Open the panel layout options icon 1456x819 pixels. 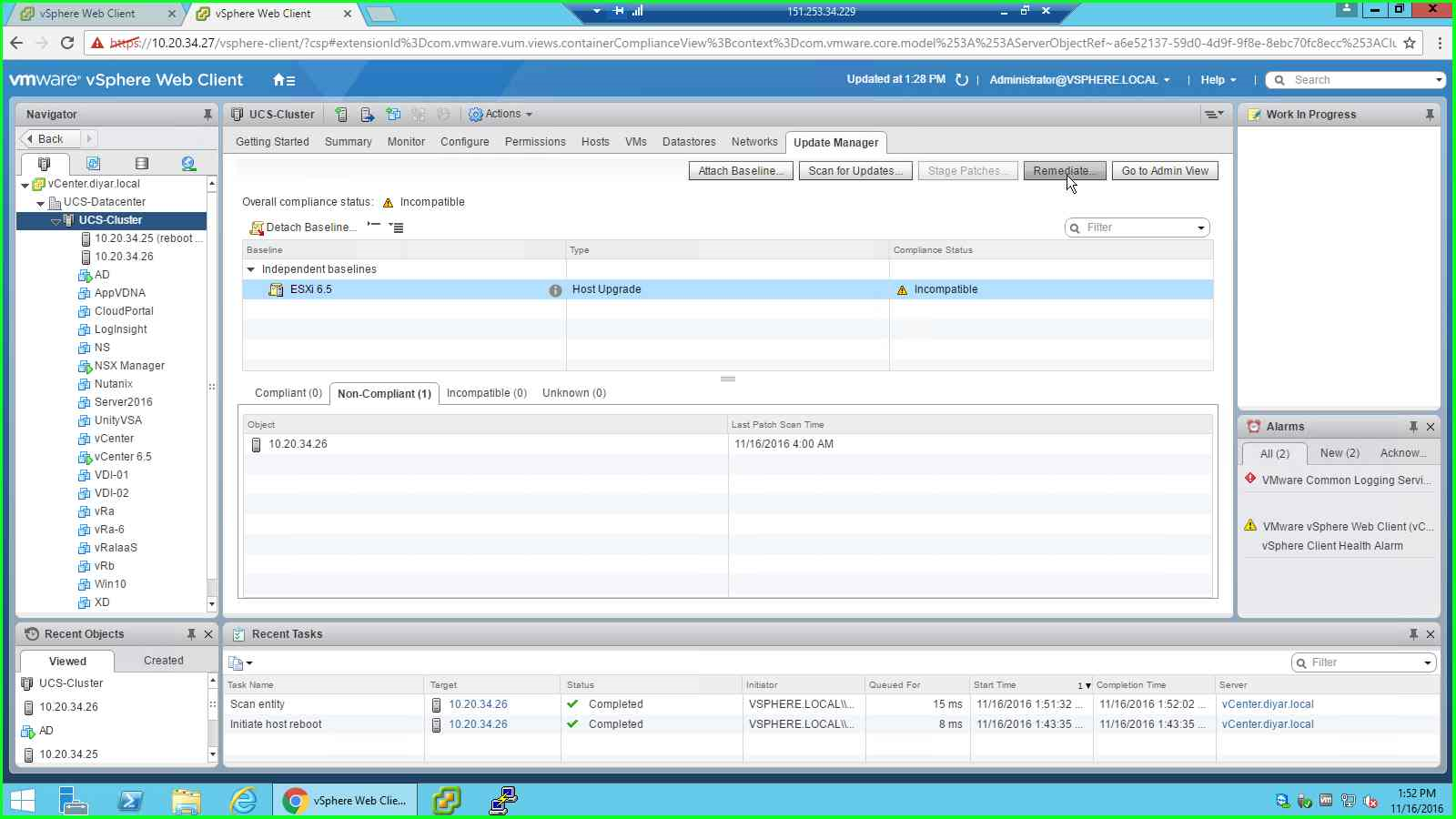point(1214,115)
